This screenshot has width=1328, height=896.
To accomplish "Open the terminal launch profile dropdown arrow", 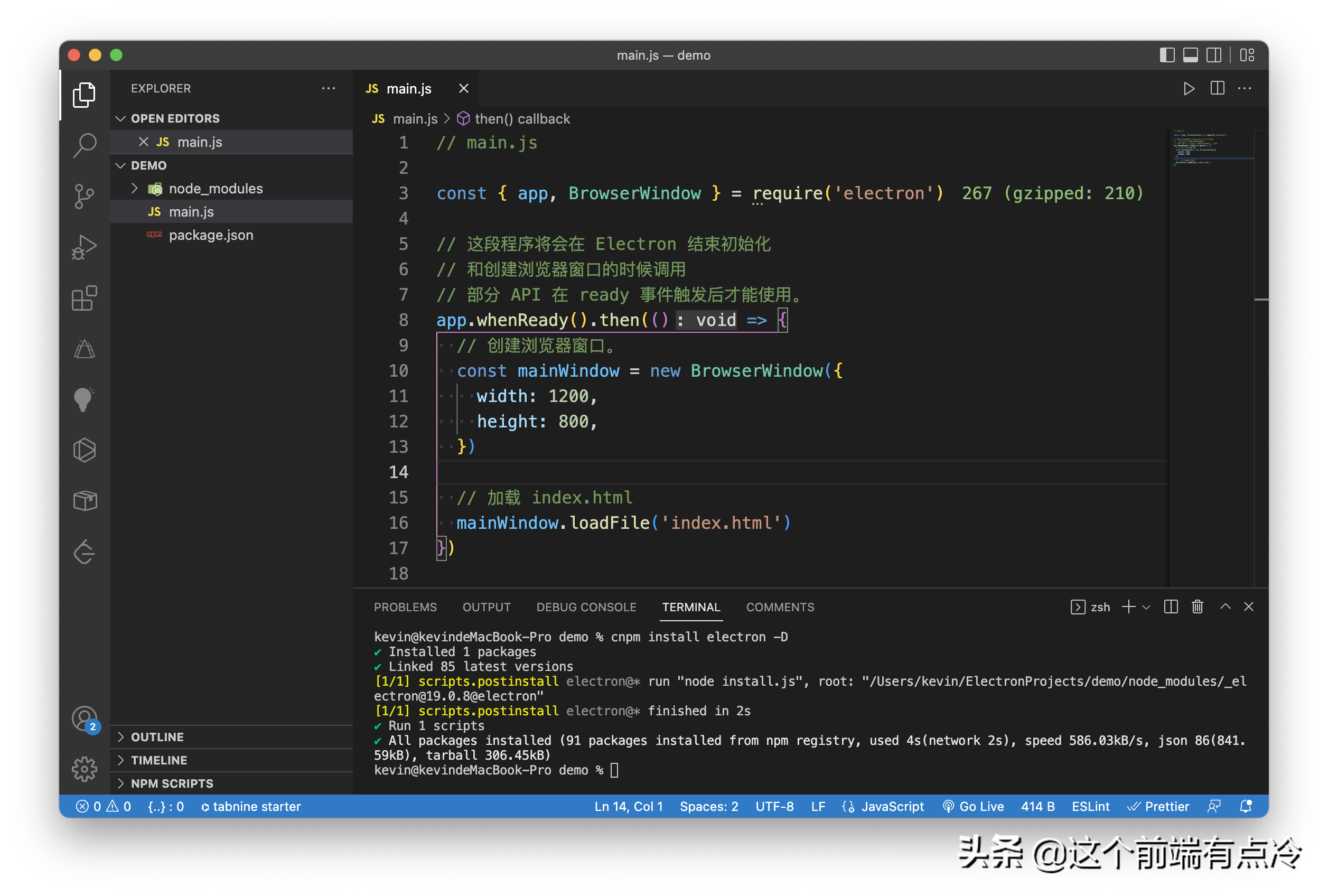I will (1146, 607).
